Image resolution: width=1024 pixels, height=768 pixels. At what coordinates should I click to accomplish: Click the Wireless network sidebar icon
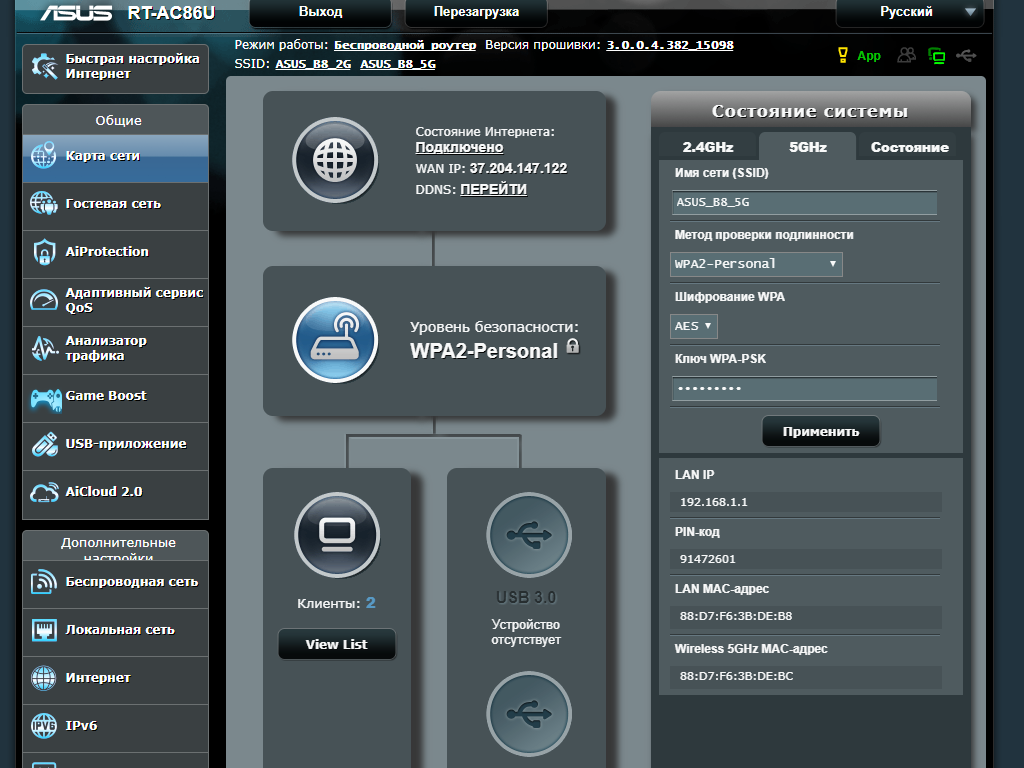[44, 582]
